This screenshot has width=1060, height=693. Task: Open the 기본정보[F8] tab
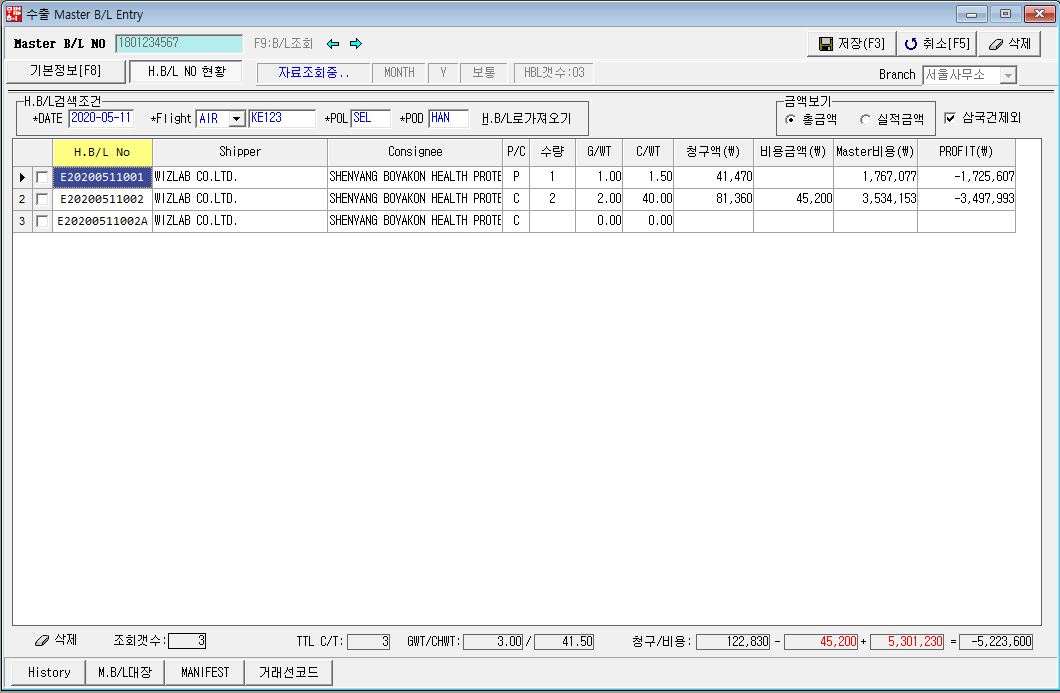click(66, 71)
